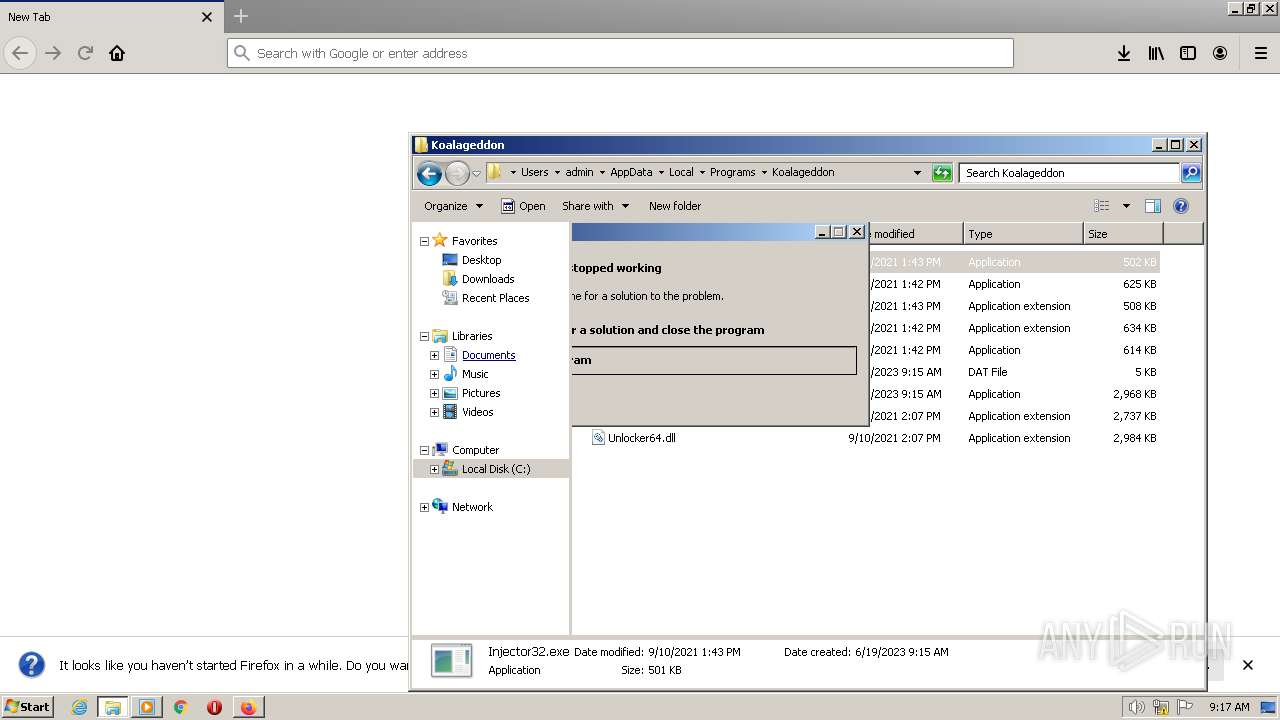The height and width of the screenshot is (720, 1280).
Task: Open Firefox account icon
Action: [x=1220, y=53]
